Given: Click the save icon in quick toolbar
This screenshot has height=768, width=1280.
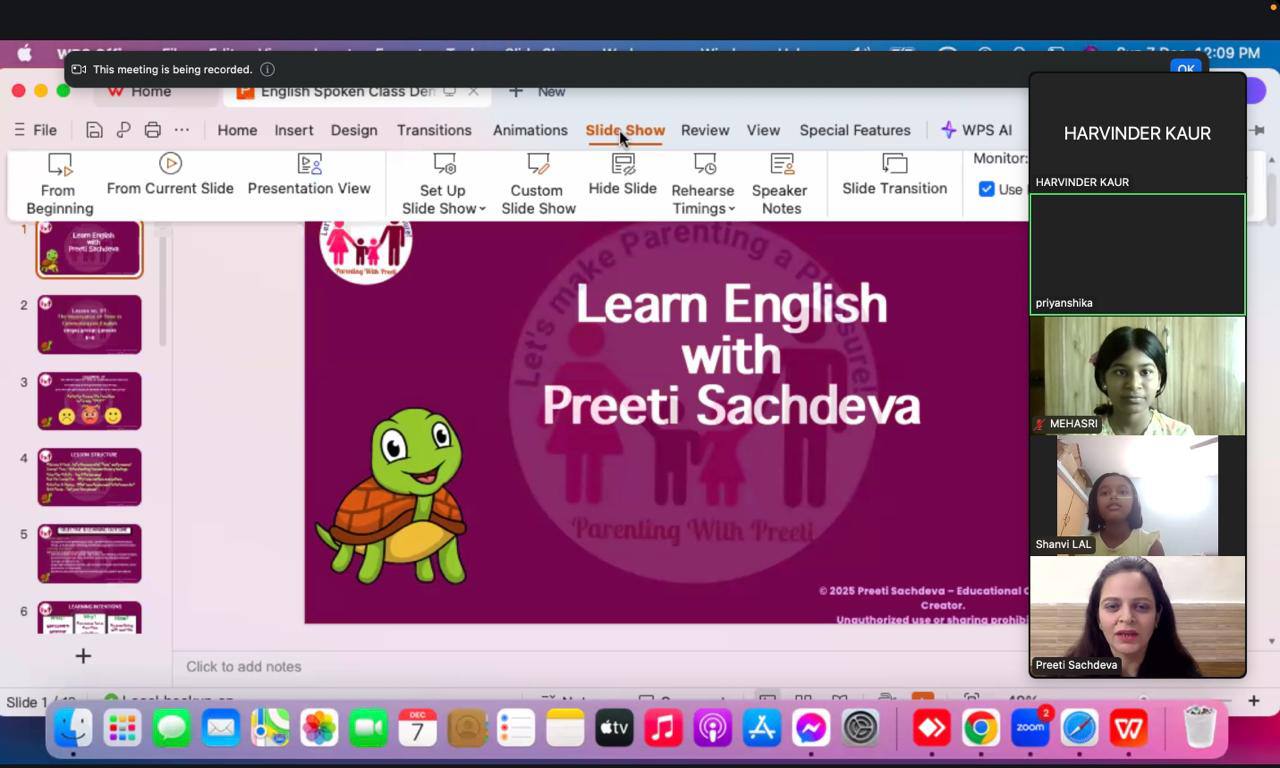Looking at the screenshot, I should [94, 130].
